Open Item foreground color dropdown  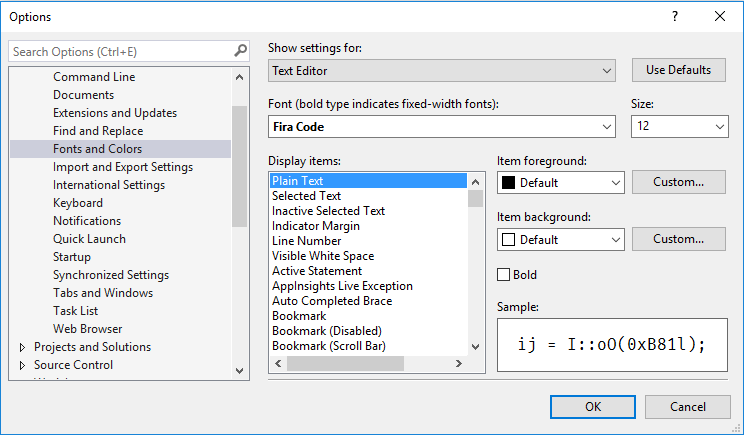coord(560,183)
